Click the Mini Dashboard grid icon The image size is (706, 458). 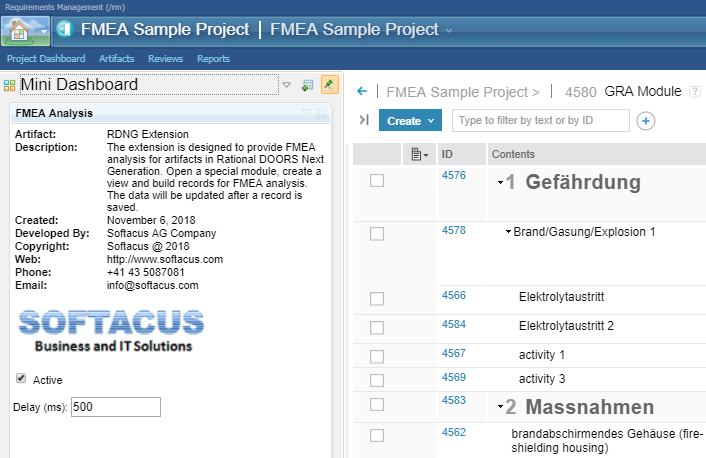click(9, 85)
